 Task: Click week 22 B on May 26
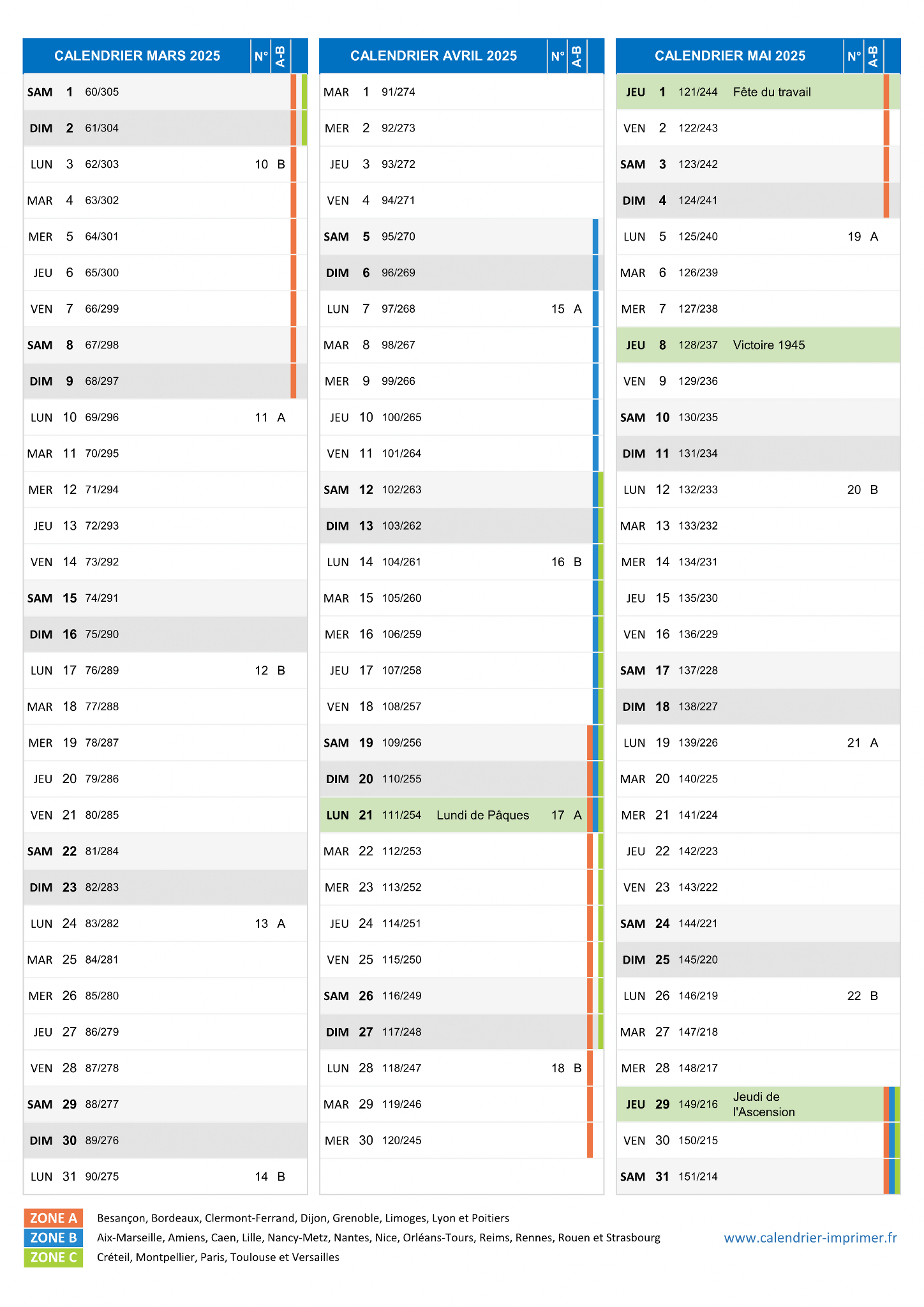tap(863, 996)
